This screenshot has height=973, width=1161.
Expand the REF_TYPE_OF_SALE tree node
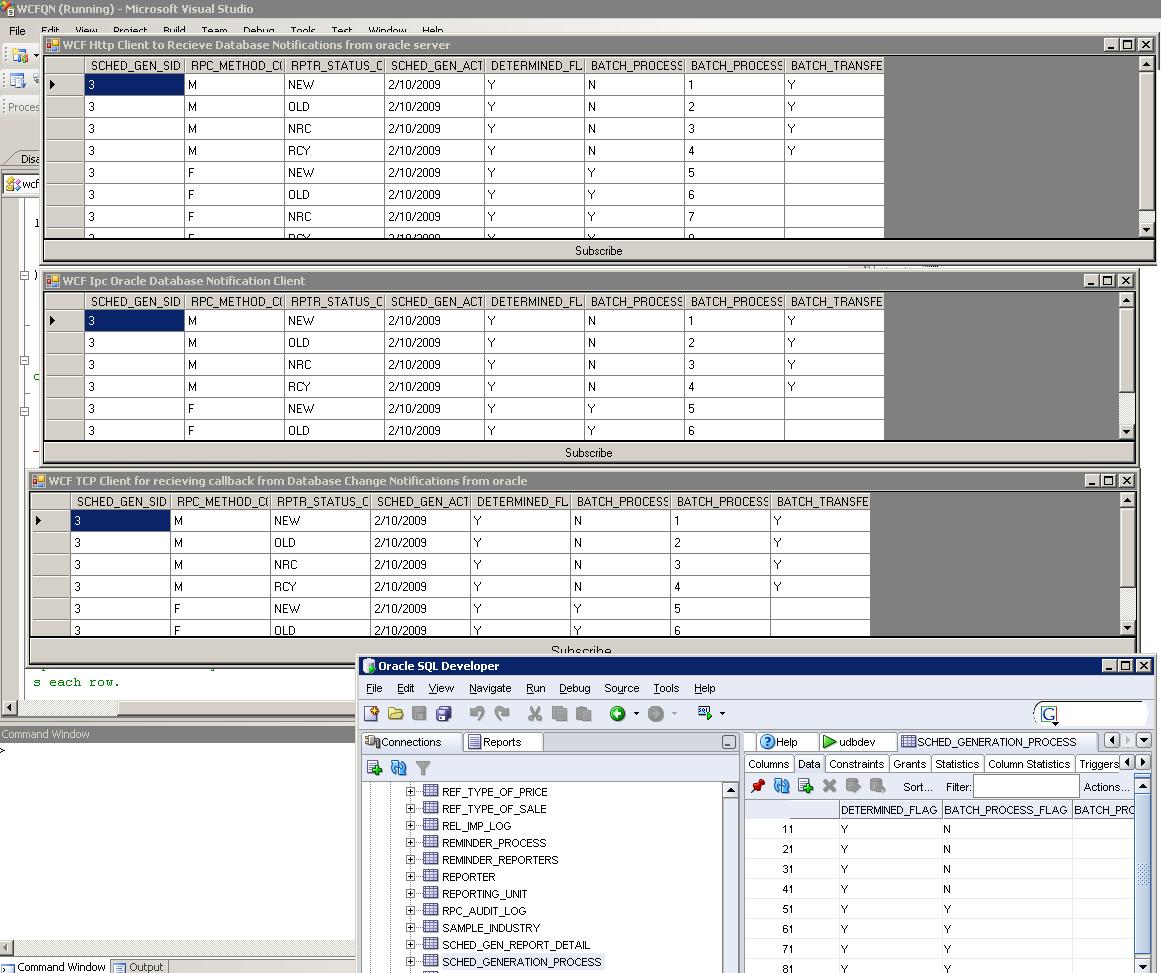410,809
